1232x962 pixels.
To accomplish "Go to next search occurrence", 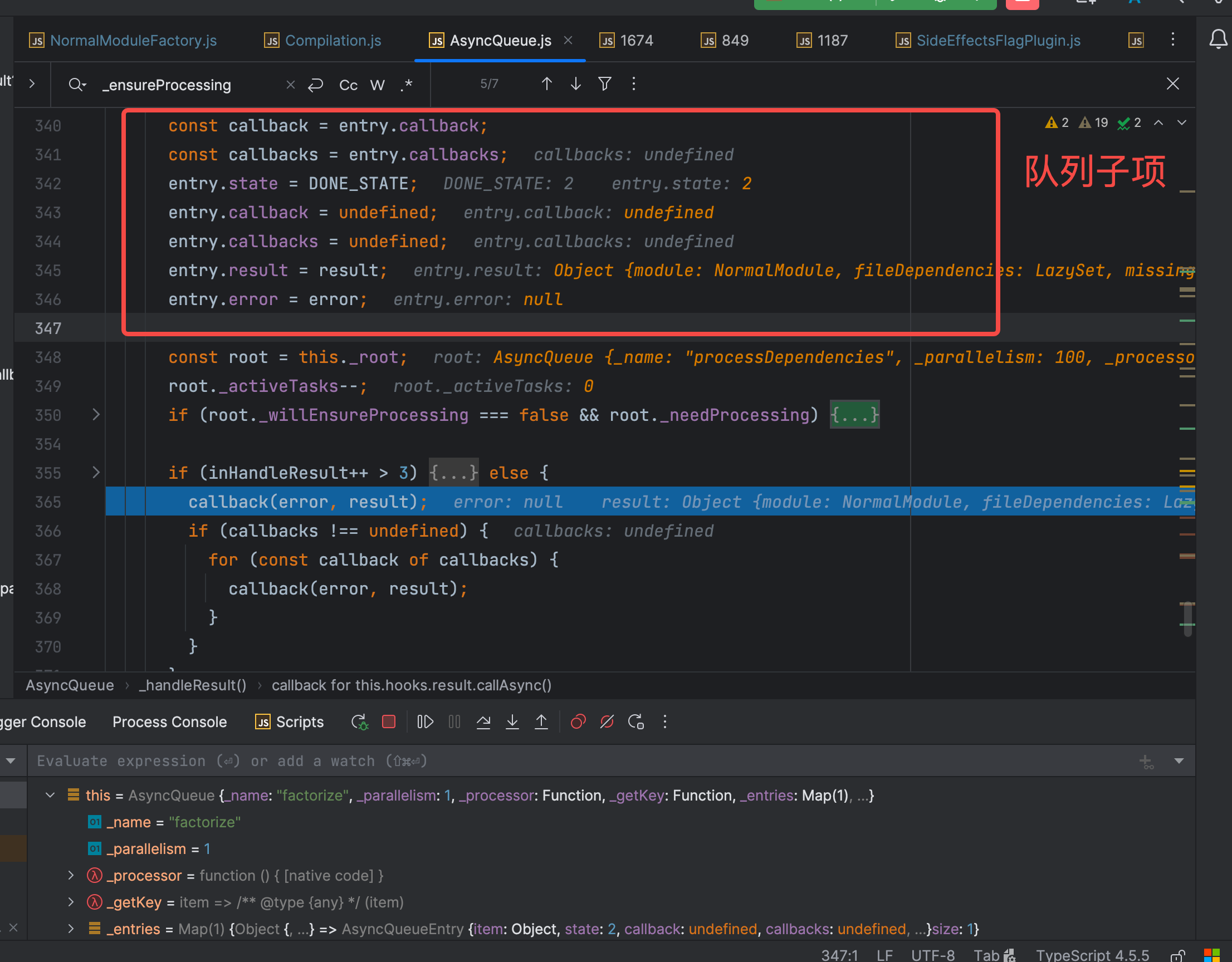I will point(575,84).
